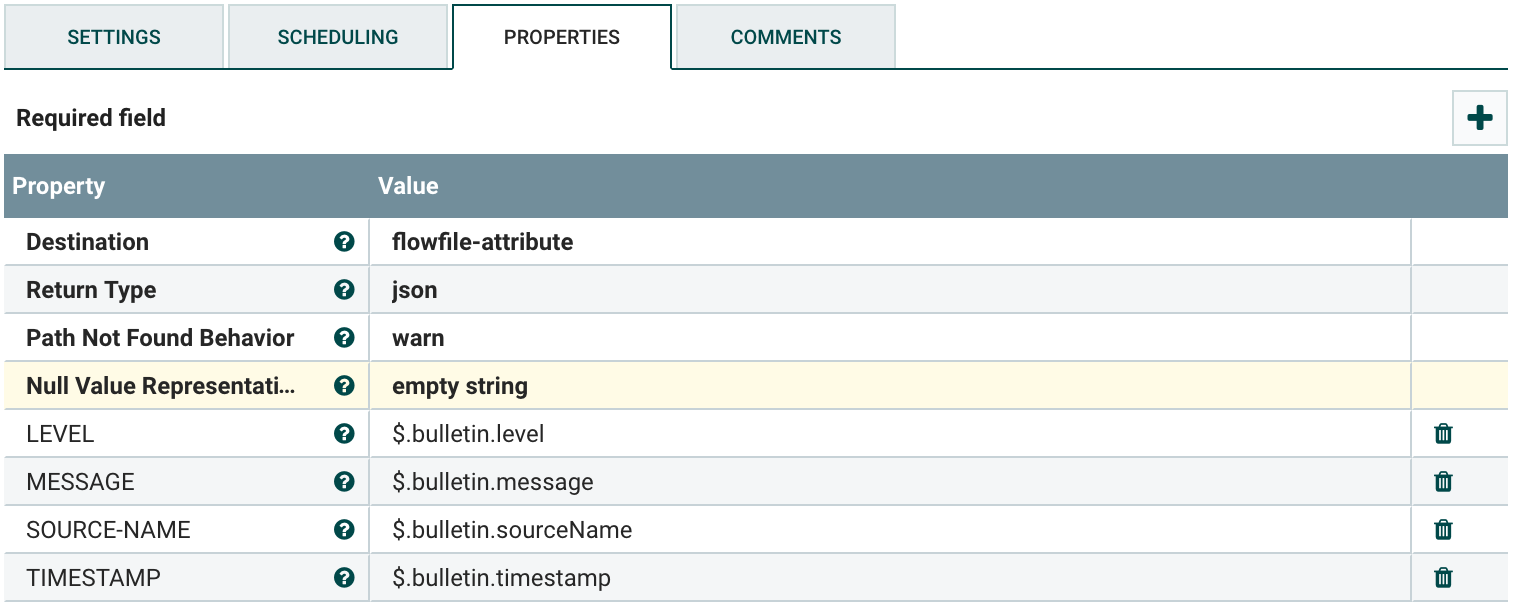Switch to the COMMENTS tab
This screenshot has height=610, width=1522.
point(785,36)
